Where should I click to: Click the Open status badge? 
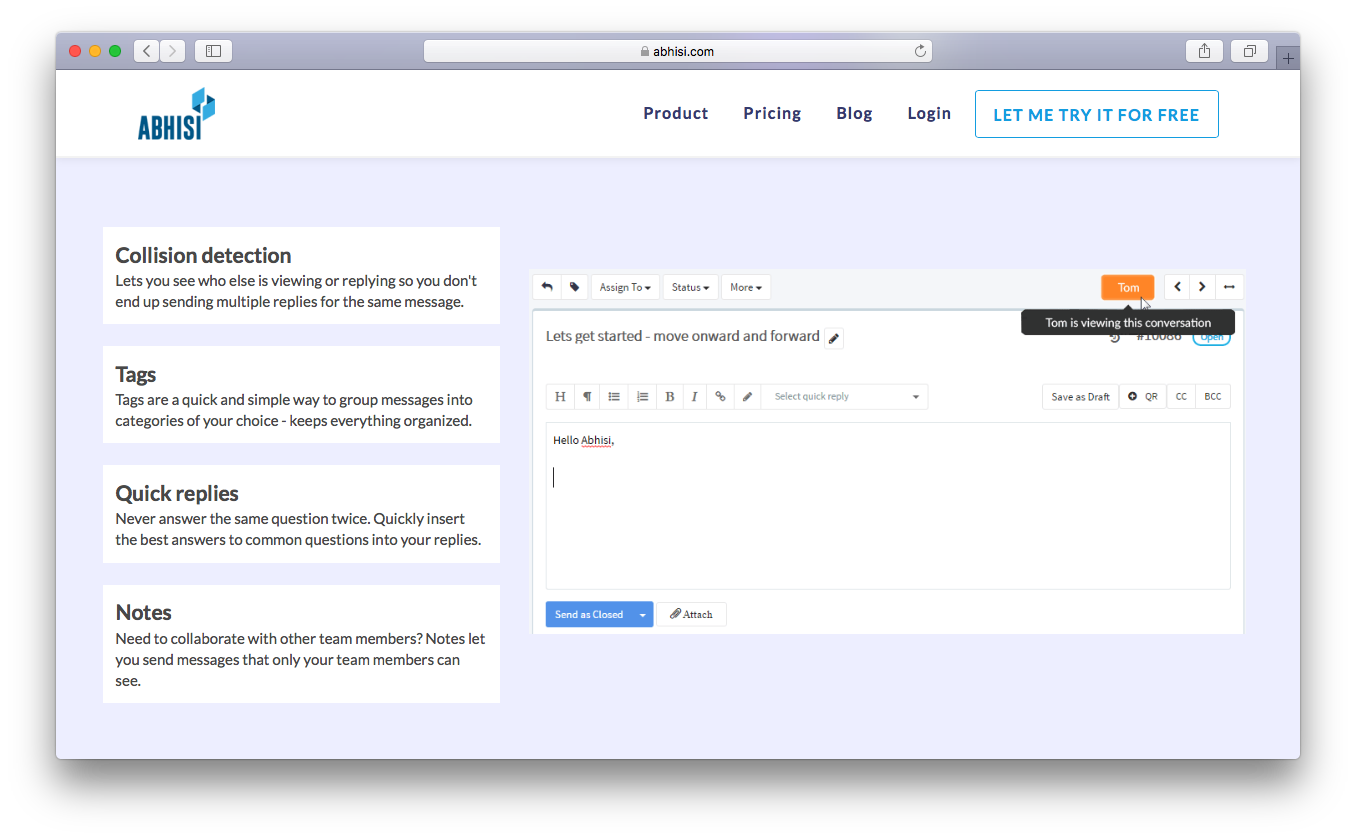tap(1211, 337)
